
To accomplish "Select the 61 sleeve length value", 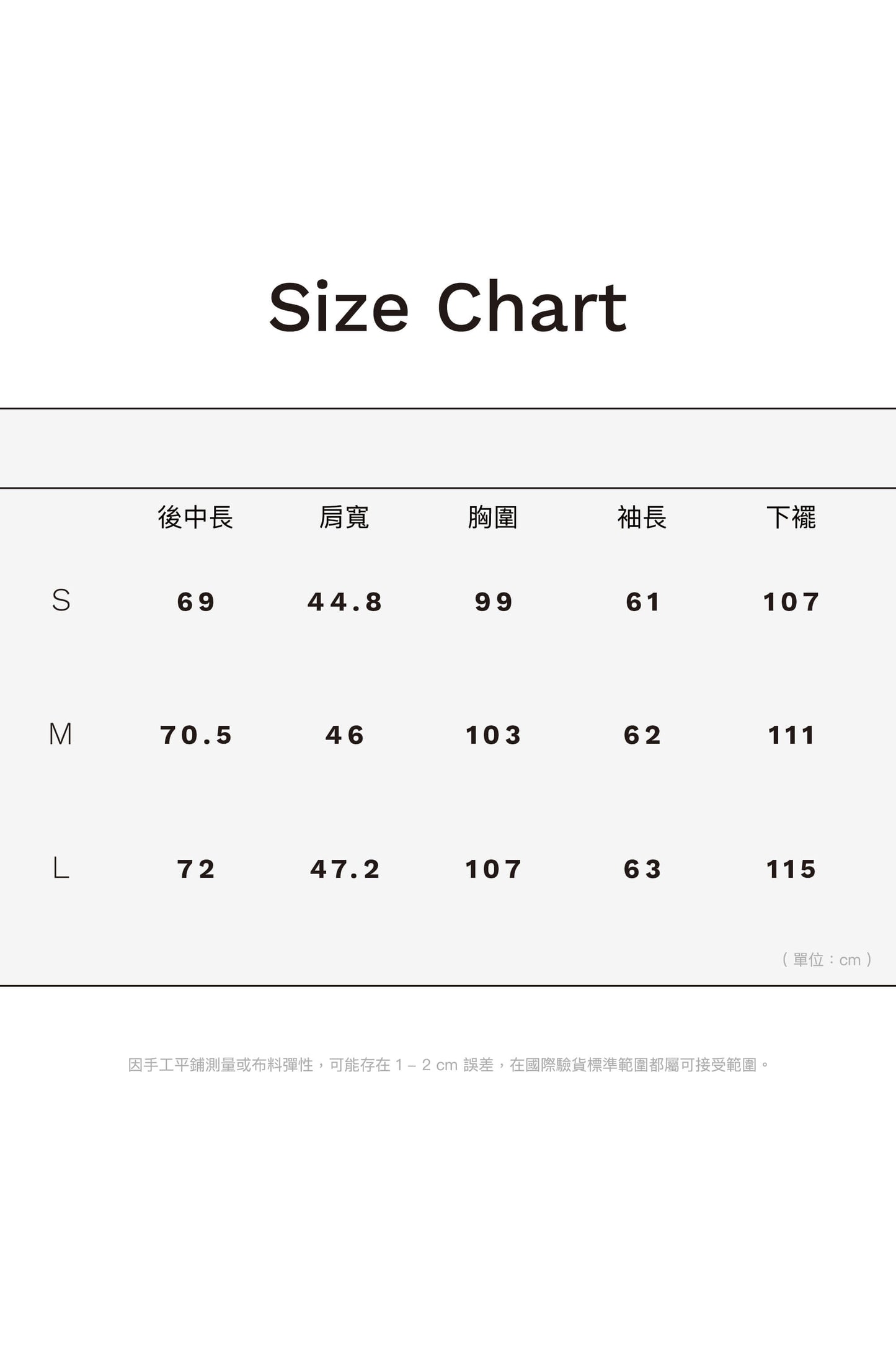I will pos(642,602).
